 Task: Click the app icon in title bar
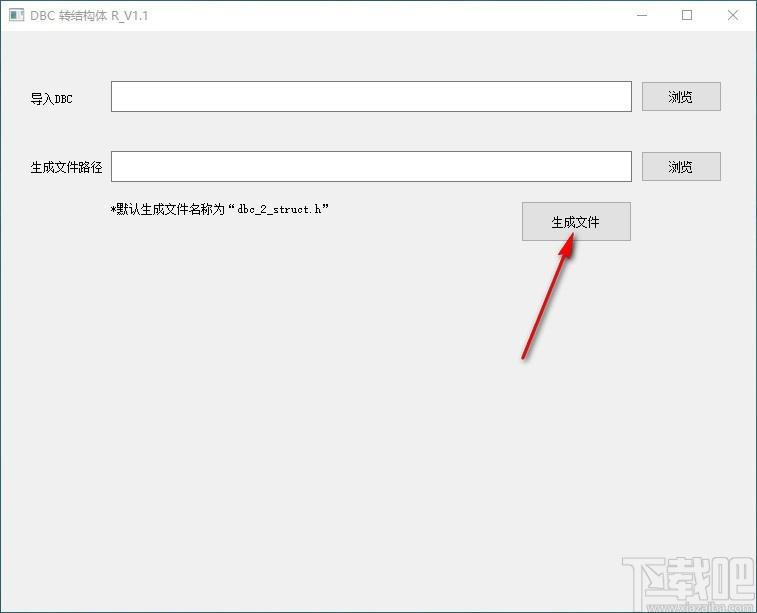[x=16, y=15]
